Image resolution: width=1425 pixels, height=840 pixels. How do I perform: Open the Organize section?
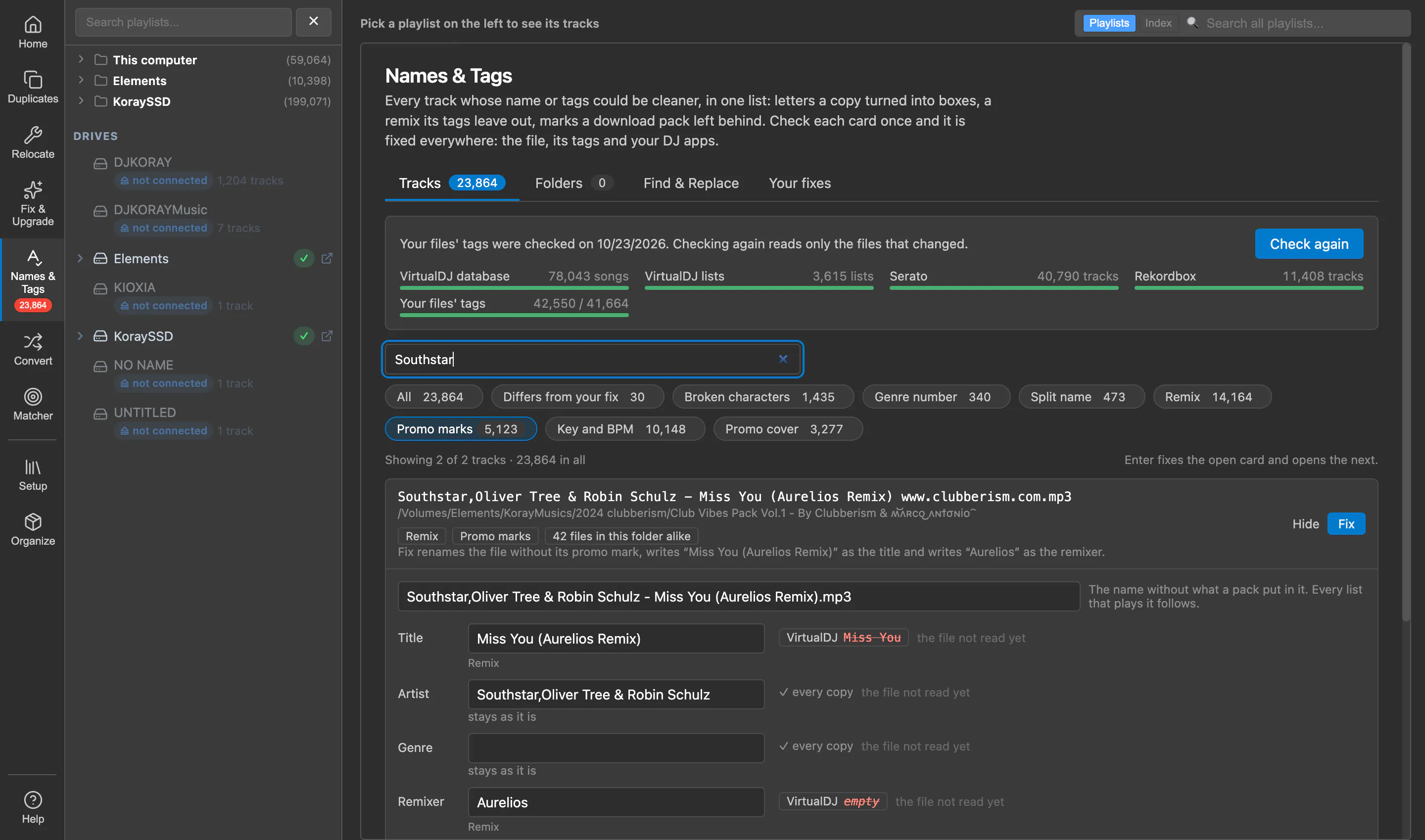click(33, 529)
